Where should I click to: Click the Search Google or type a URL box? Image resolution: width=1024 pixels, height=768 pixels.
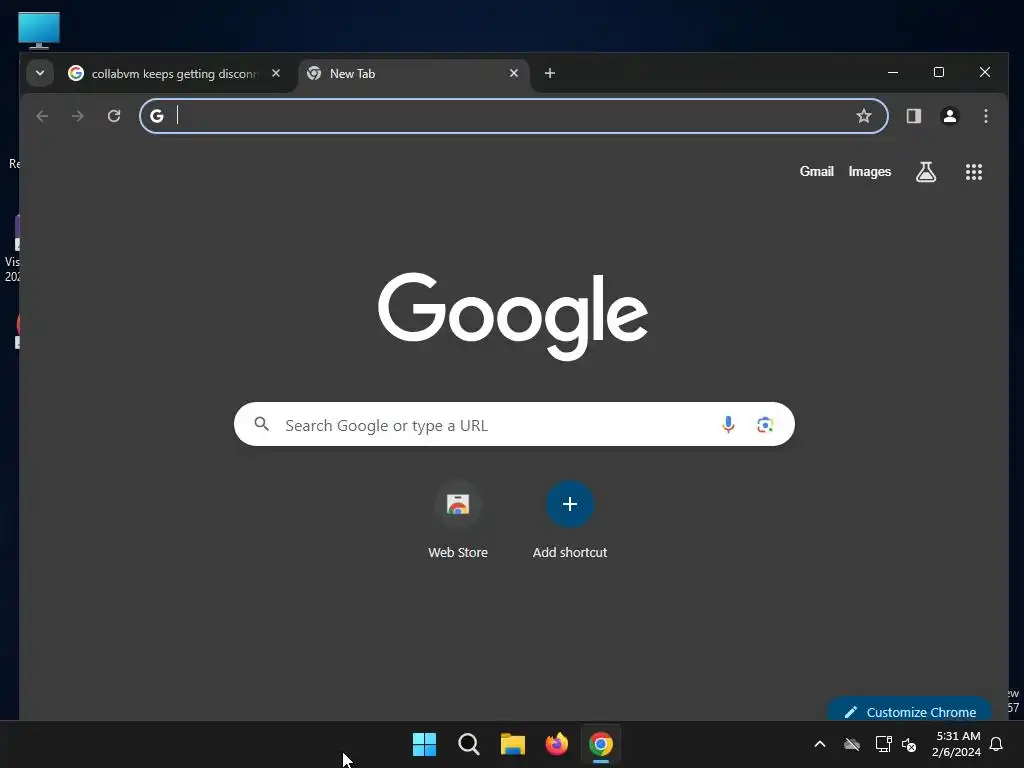click(515, 424)
